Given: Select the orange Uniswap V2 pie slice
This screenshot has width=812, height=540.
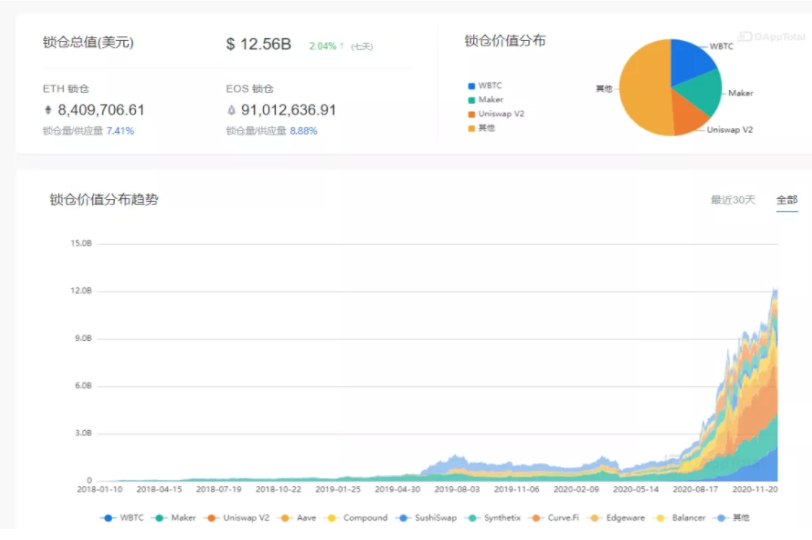Looking at the screenshot, I should pyautogui.click(x=686, y=116).
